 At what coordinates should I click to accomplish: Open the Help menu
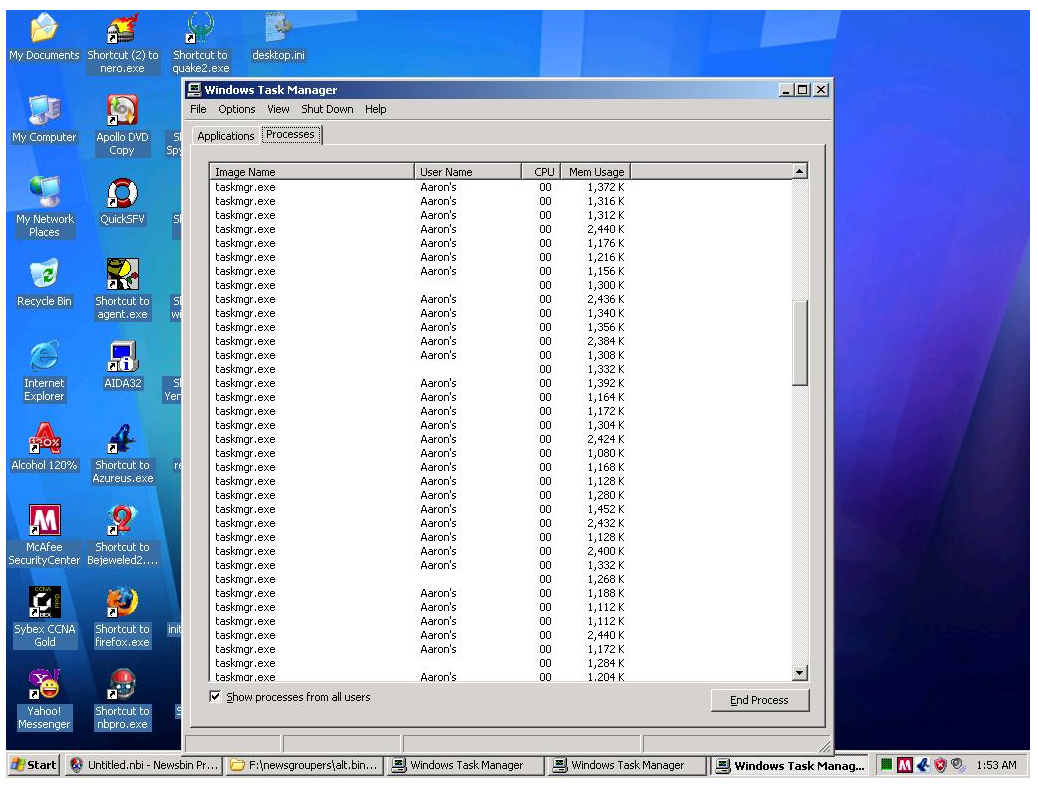click(375, 109)
